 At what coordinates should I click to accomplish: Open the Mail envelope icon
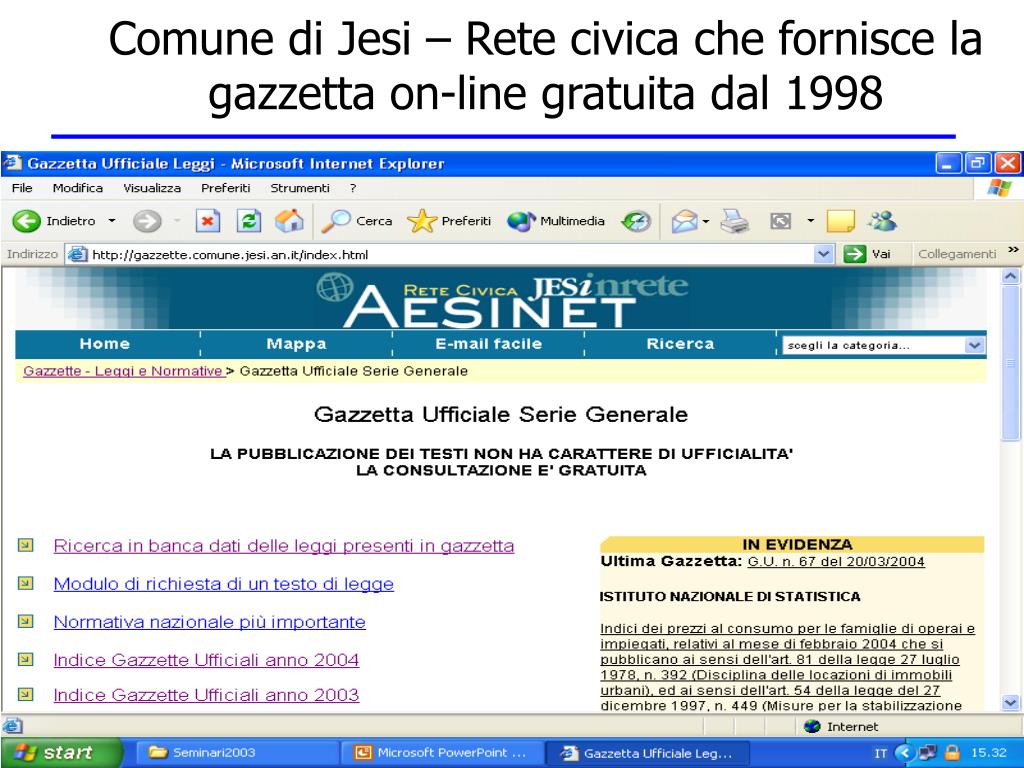coord(684,221)
